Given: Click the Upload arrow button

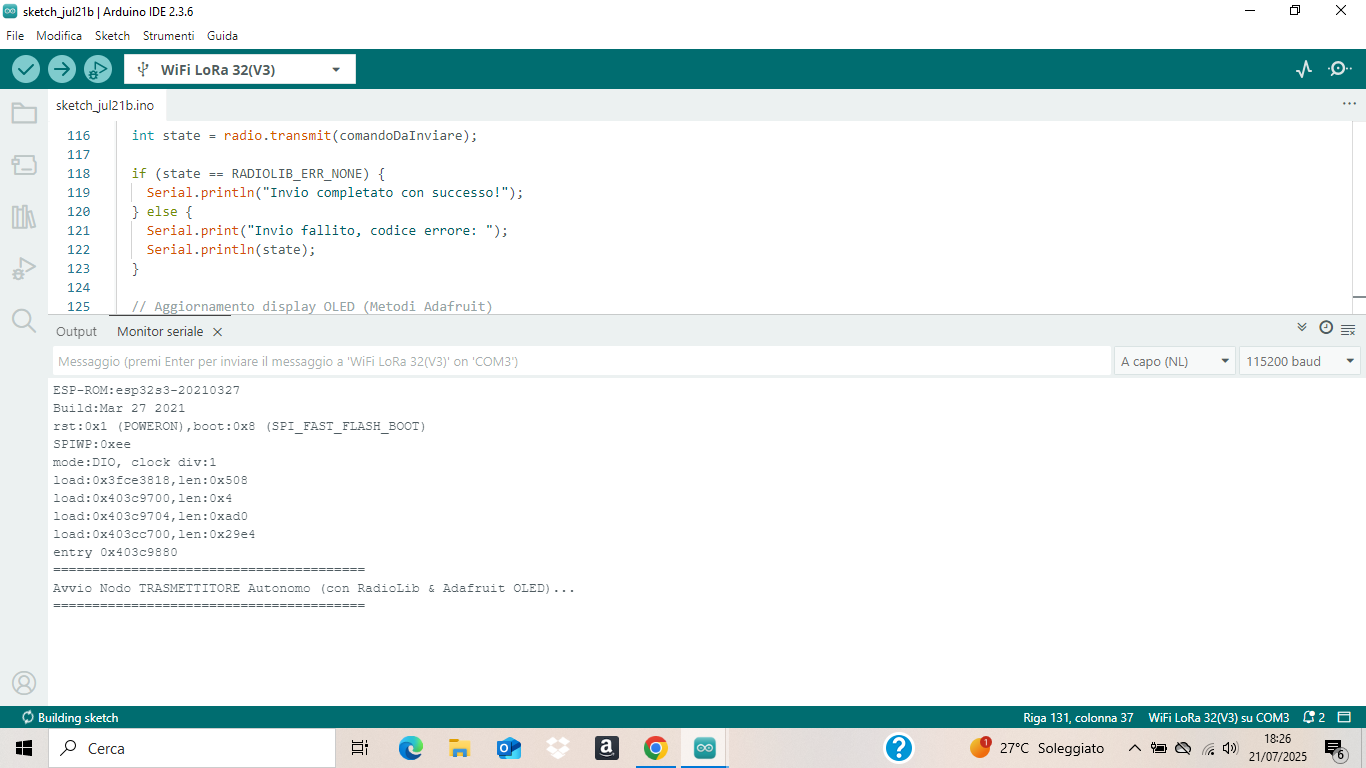Looking at the screenshot, I should point(62,69).
